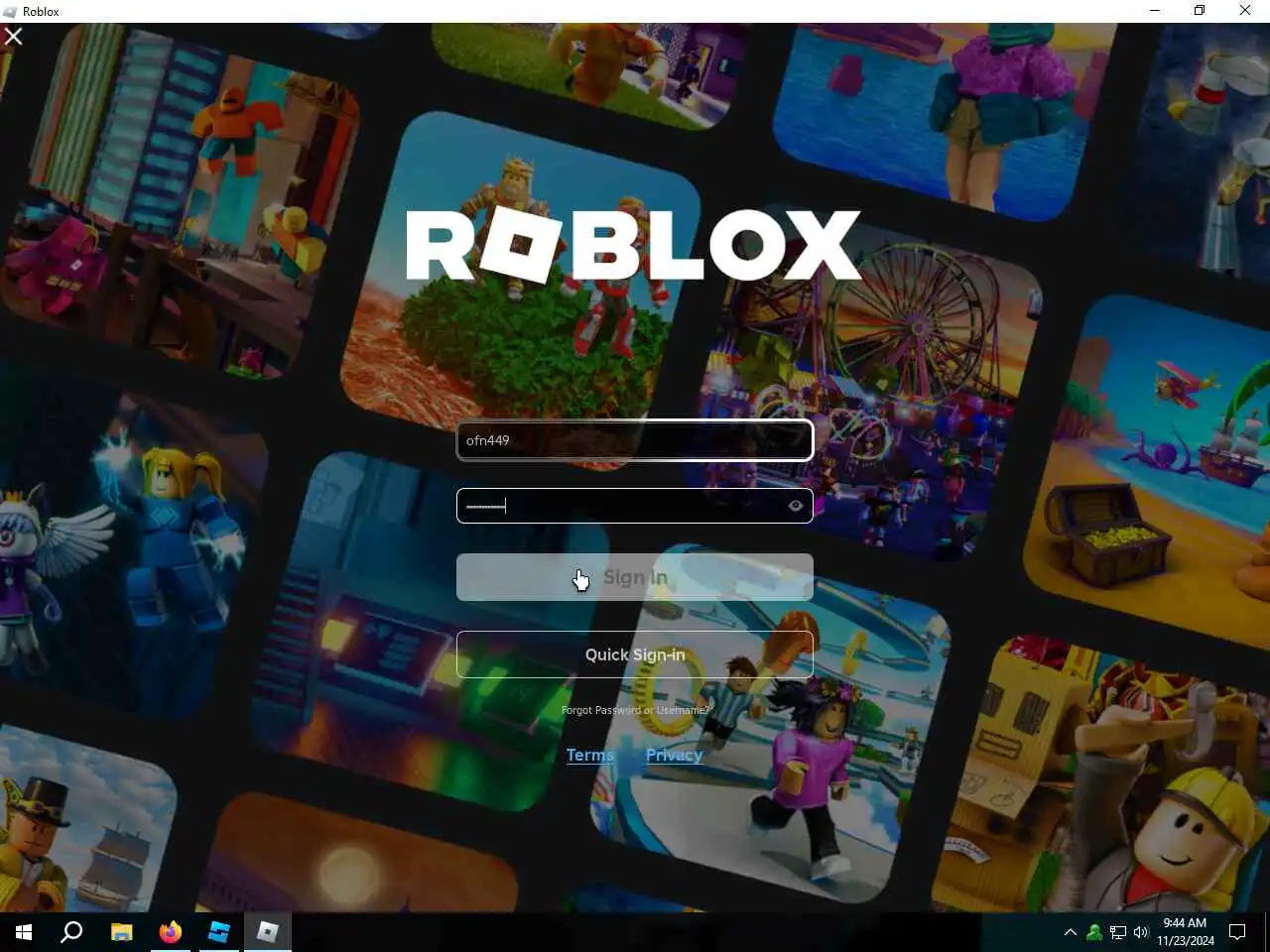Open Windows search from the taskbar
This screenshot has width=1270, height=952.
71,932
